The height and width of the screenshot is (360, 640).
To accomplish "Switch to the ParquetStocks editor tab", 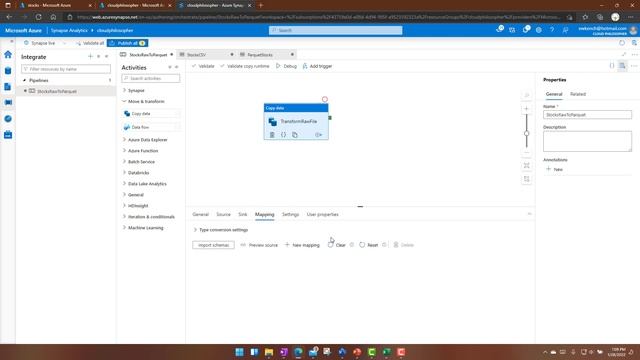I will (x=267, y=55).
